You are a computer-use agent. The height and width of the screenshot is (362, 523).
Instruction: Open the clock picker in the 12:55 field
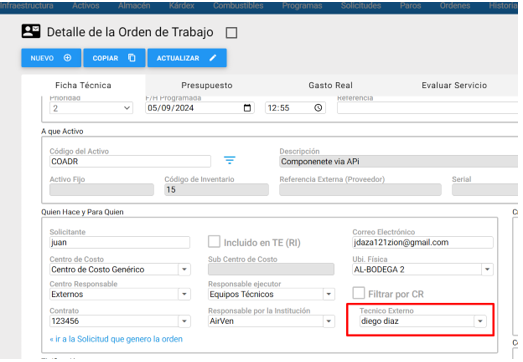[x=318, y=108]
